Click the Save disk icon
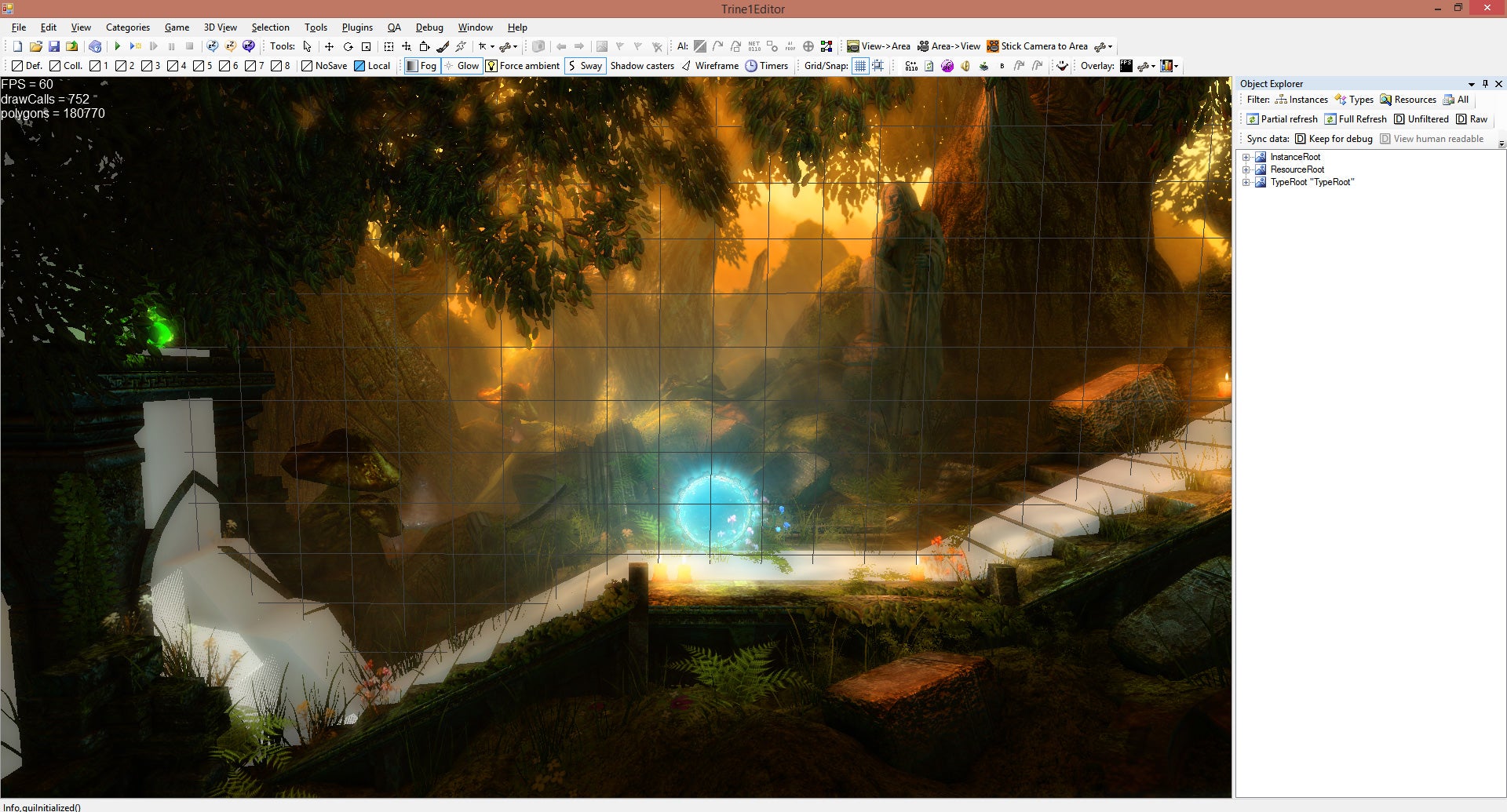The height and width of the screenshot is (812, 1507). (x=53, y=46)
